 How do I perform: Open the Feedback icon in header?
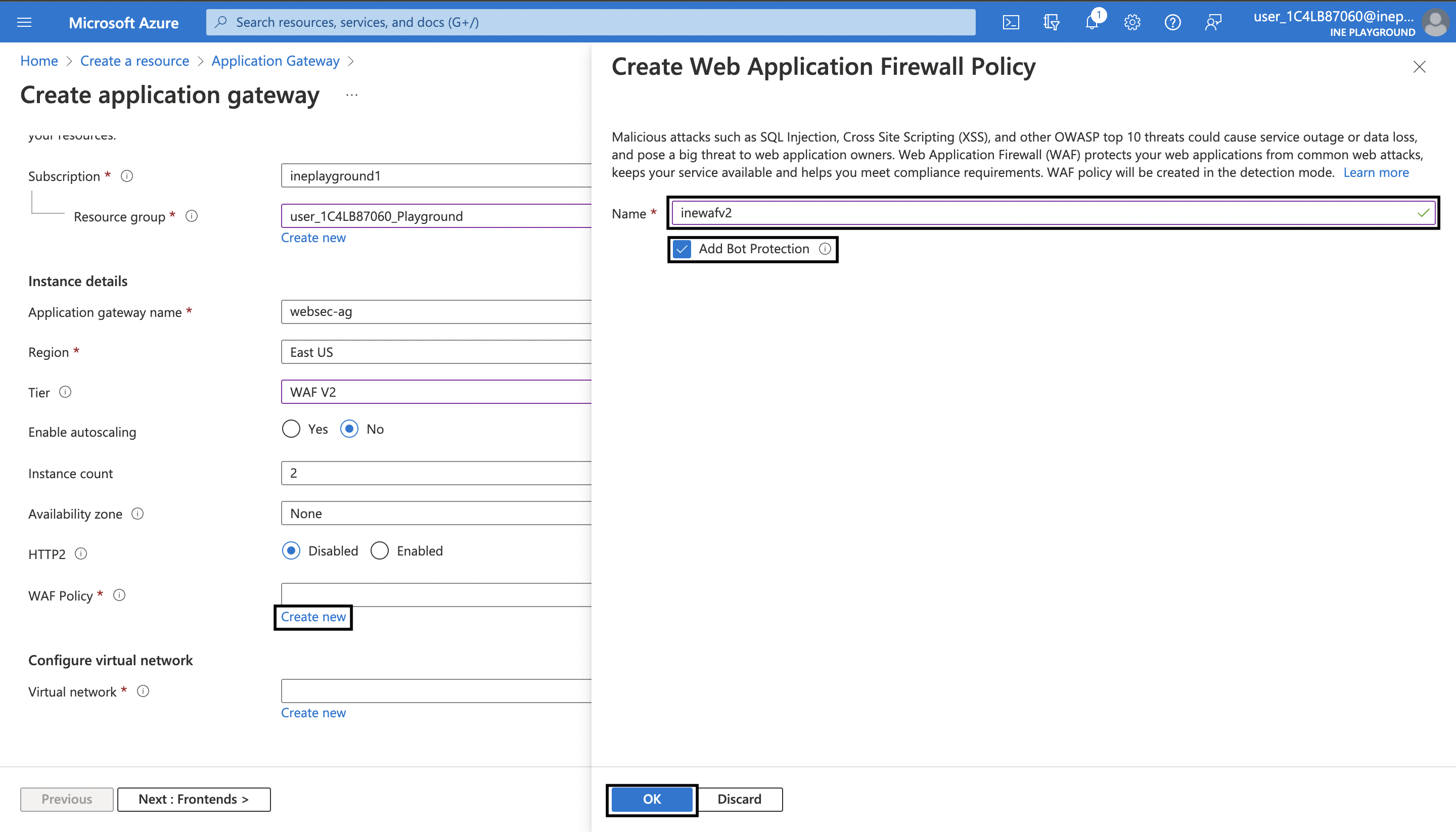pyautogui.click(x=1213, y=22)
